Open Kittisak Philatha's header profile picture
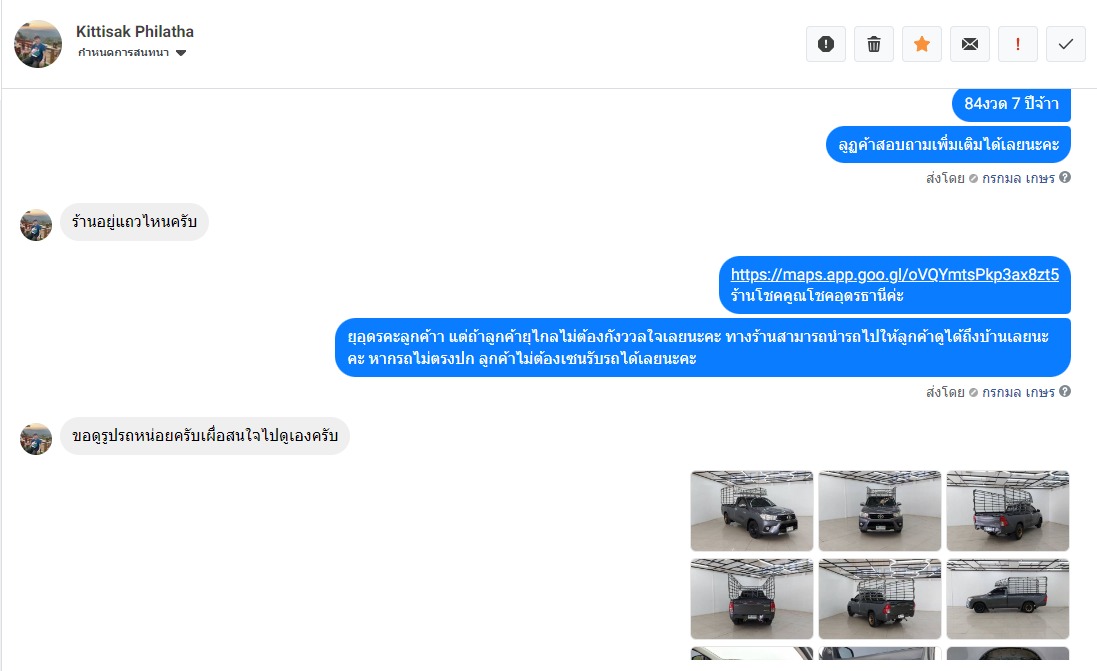This screenshot has width=1097, height=671. click(38, 44)
